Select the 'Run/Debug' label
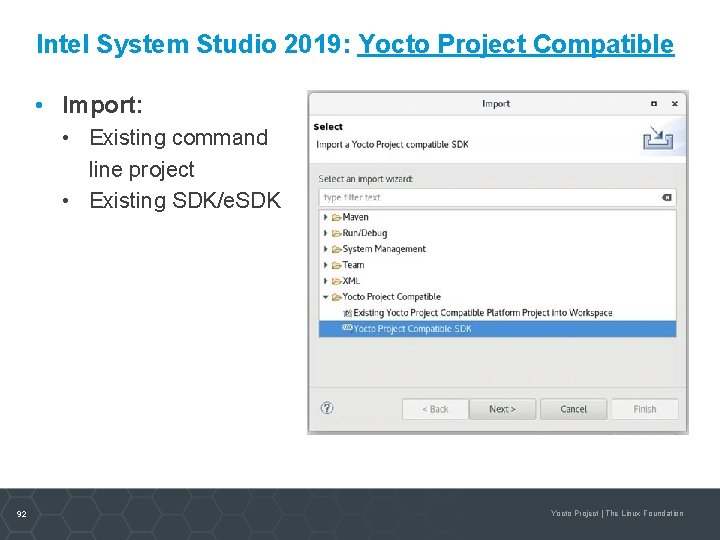720x540 pixels. pos(365,233)
